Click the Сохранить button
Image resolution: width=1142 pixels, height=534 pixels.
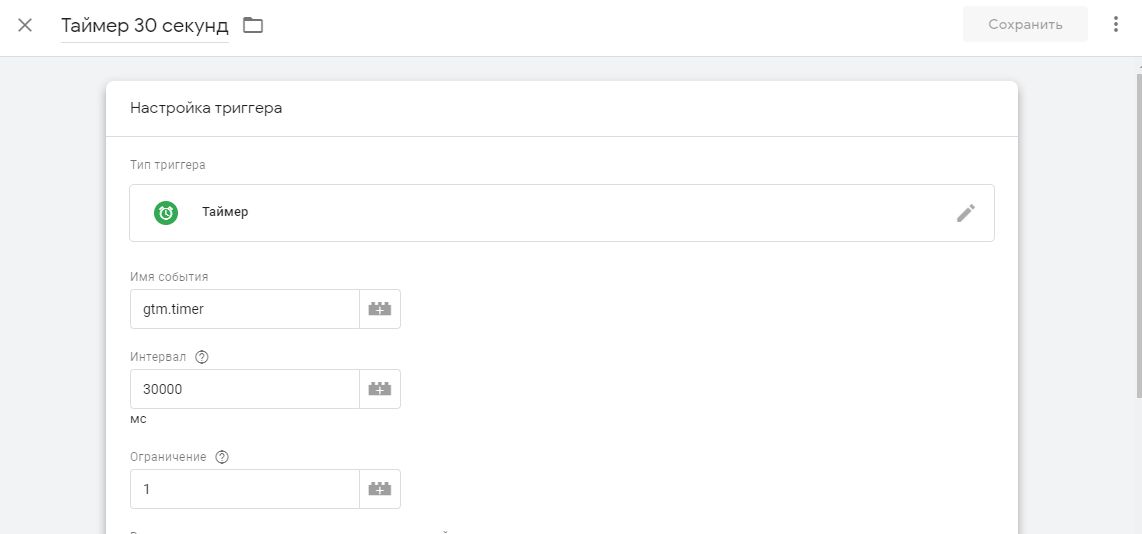[x=1025, y=25]
